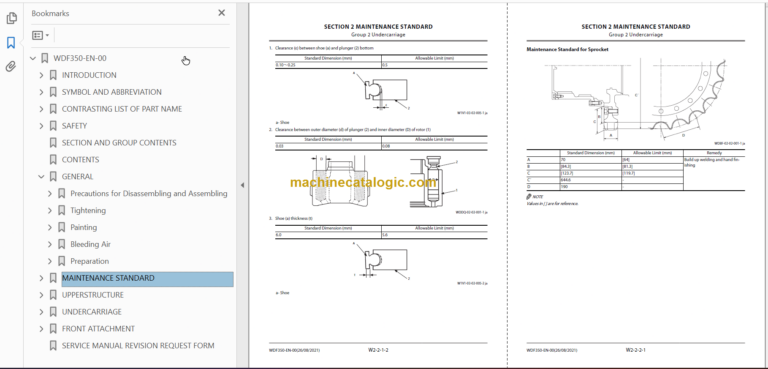Screen dimensions: 768x369
Task: Go to the FRONT ATTACHMENT bookmark
Action: pyautogui.click(x=98, y=329)
